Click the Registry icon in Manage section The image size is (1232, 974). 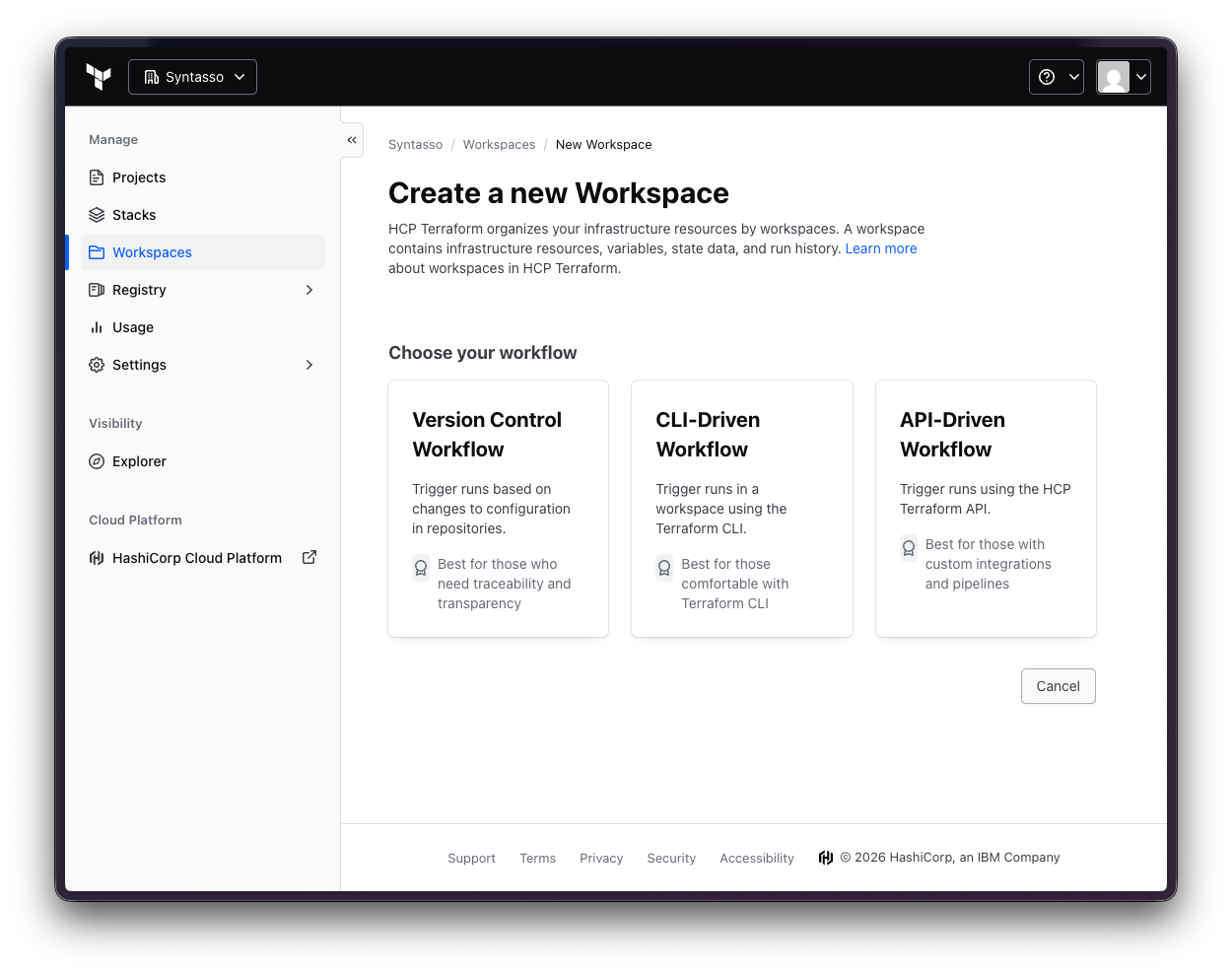click(96, 290)
